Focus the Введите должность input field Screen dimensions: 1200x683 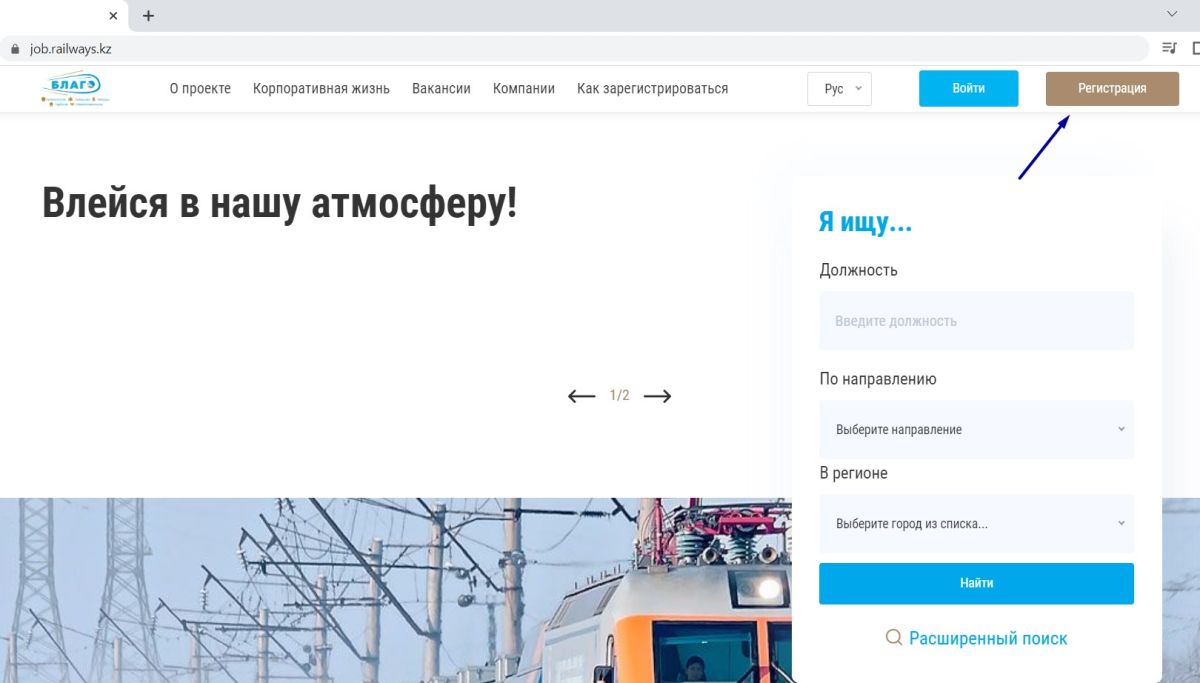coord(976,320)
